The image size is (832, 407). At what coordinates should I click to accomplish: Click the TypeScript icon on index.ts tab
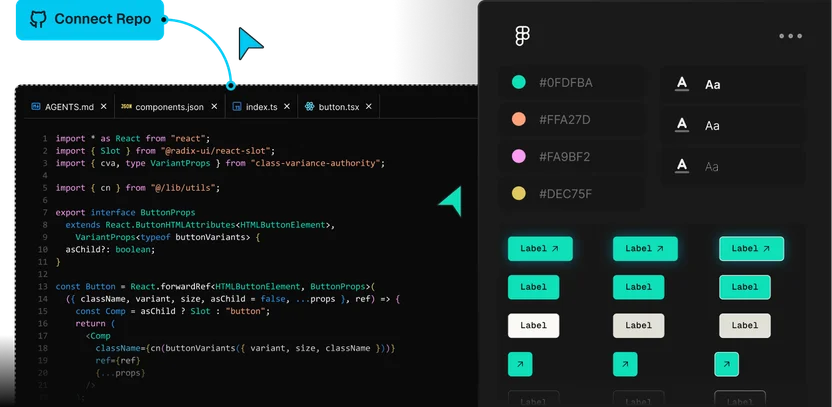pyautogui.click(x=237, y=107)
